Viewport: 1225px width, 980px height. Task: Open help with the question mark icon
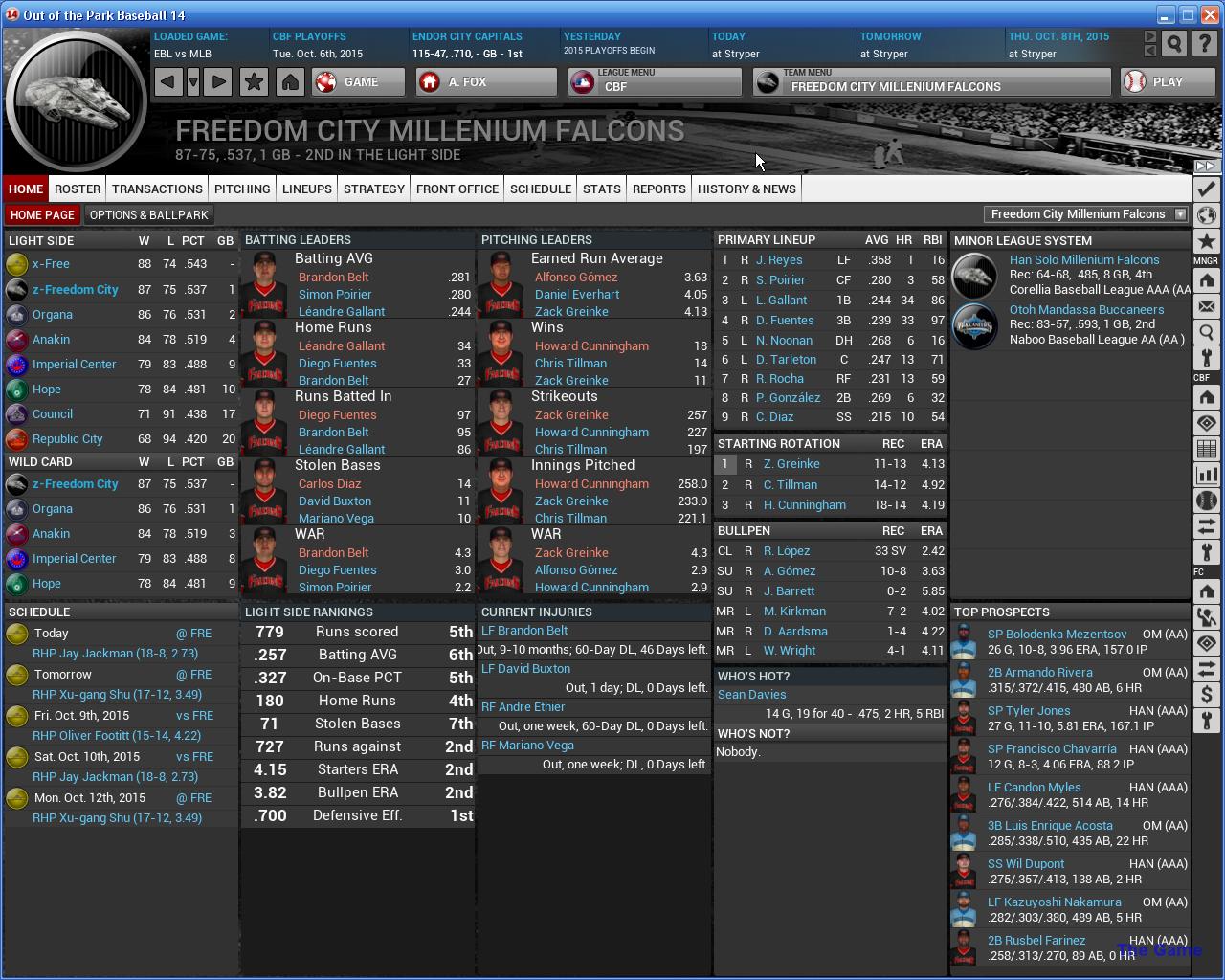[x=1206, y=44]
